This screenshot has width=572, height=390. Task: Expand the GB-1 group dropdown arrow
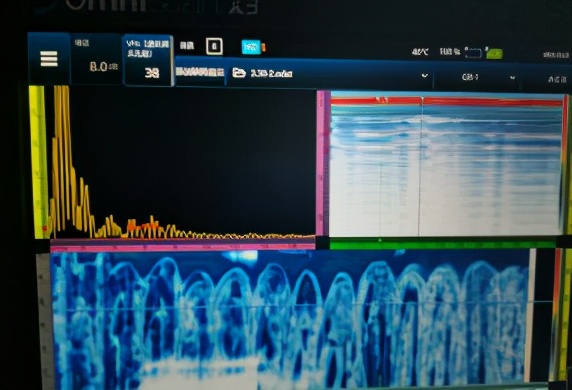[512, 77]
